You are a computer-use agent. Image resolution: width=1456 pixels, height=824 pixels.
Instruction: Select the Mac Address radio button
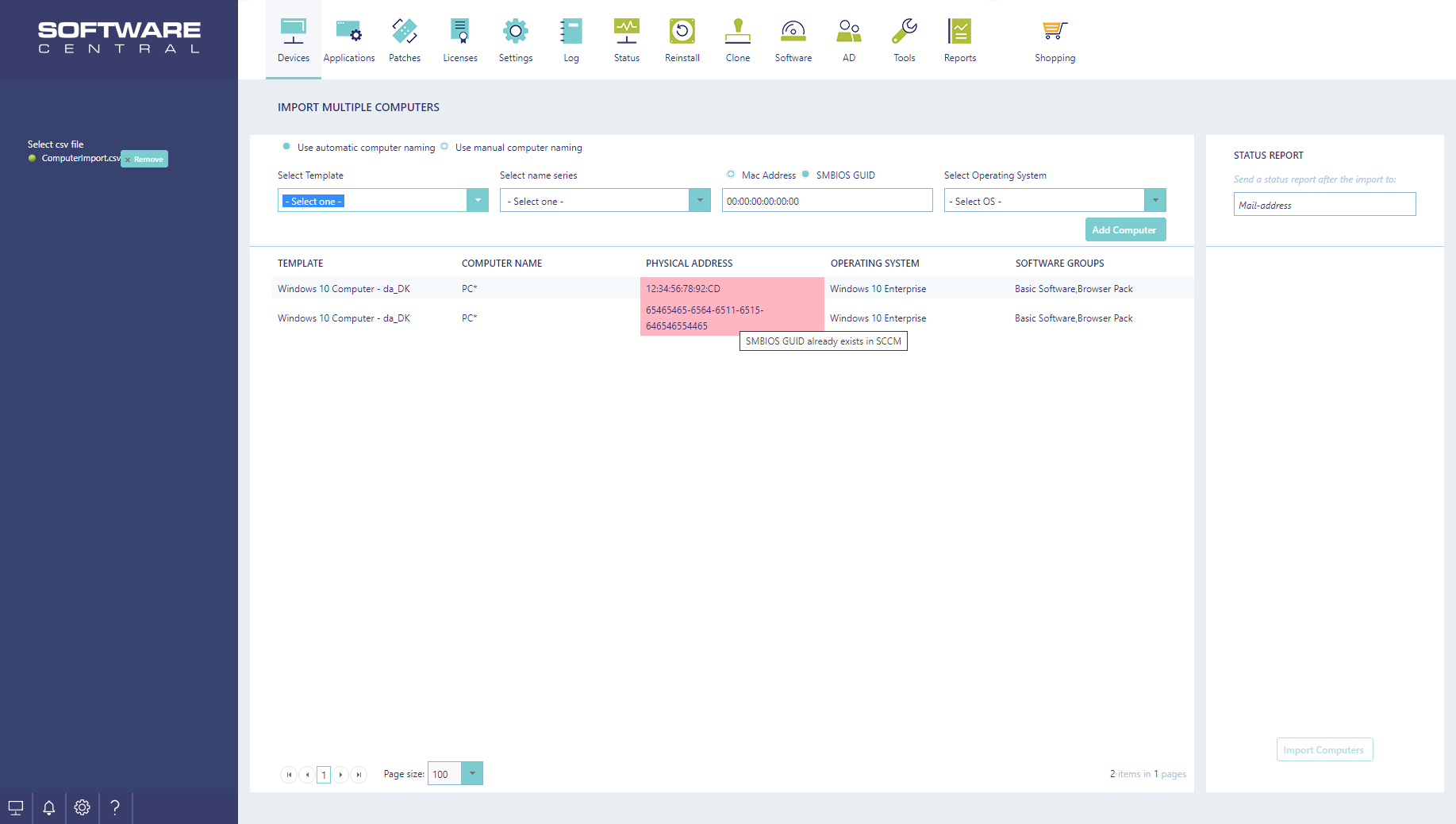pyautogui.click(x=731, y=175)
